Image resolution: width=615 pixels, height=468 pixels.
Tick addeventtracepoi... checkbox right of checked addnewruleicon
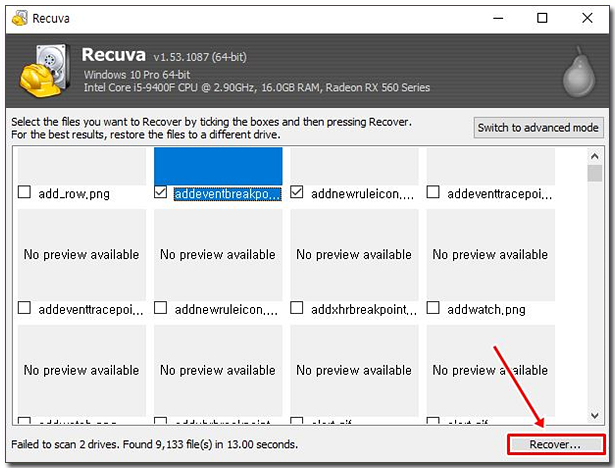tap(433, 192)
